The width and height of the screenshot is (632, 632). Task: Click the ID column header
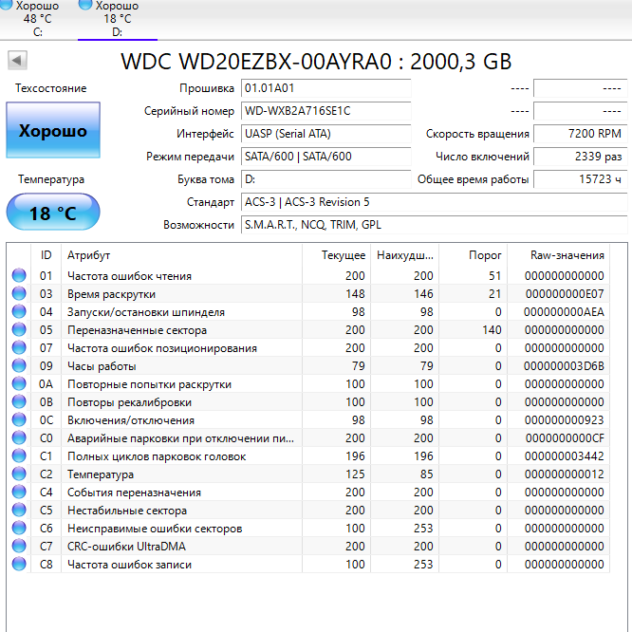coord(46,255)
